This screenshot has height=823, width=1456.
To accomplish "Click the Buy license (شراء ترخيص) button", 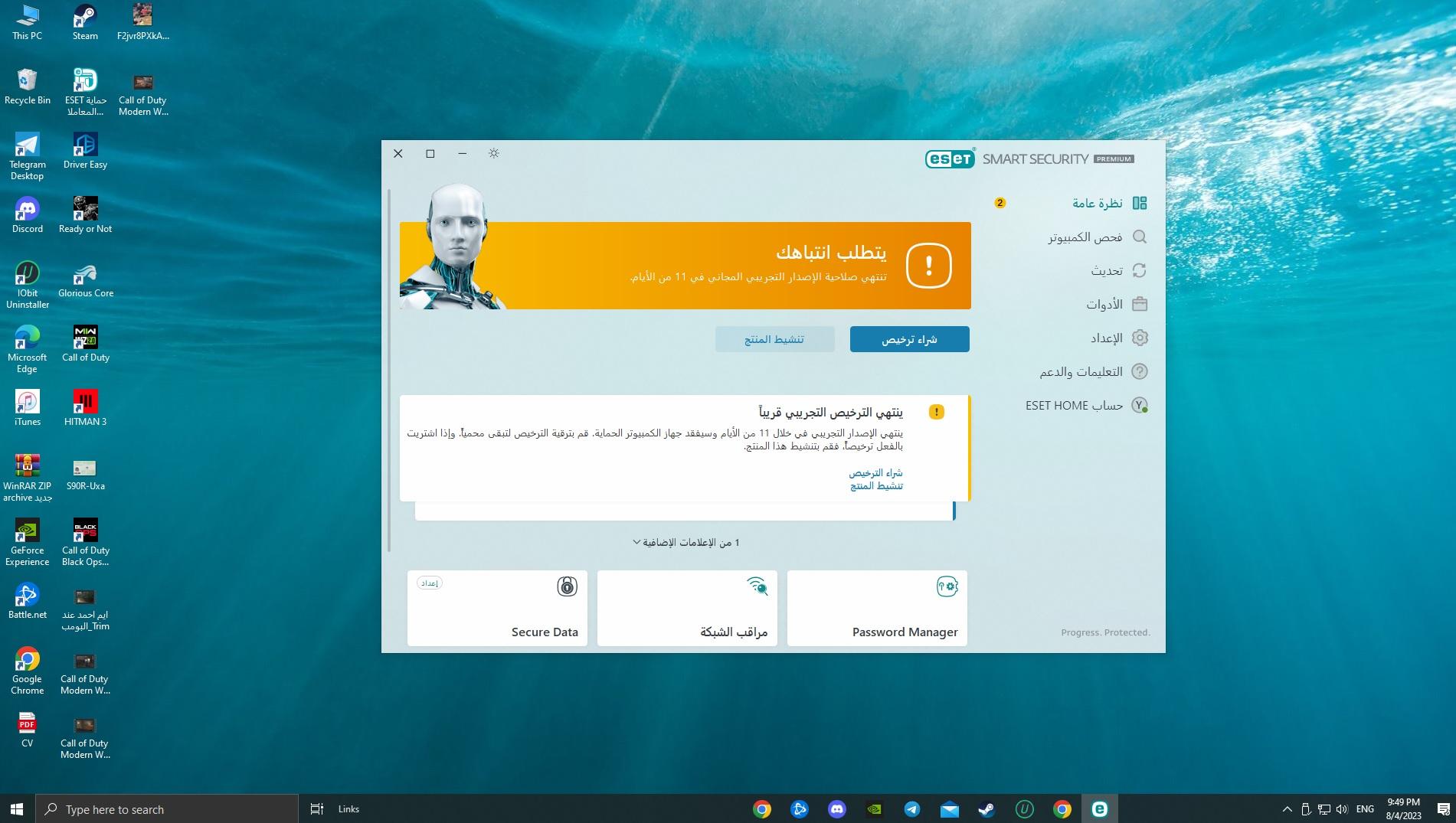I will [909, 339].
